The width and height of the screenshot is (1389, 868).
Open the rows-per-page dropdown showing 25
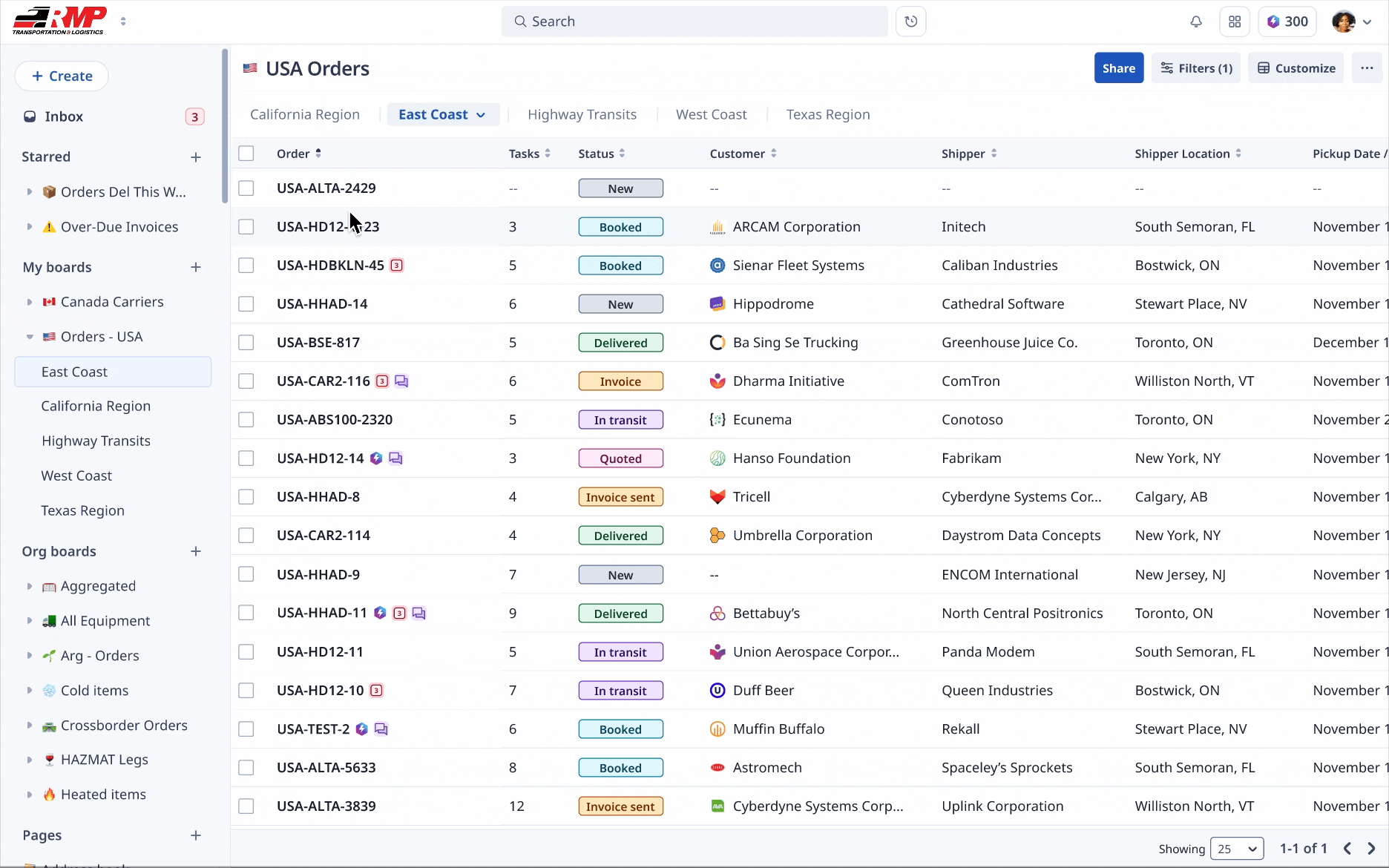1236,849
